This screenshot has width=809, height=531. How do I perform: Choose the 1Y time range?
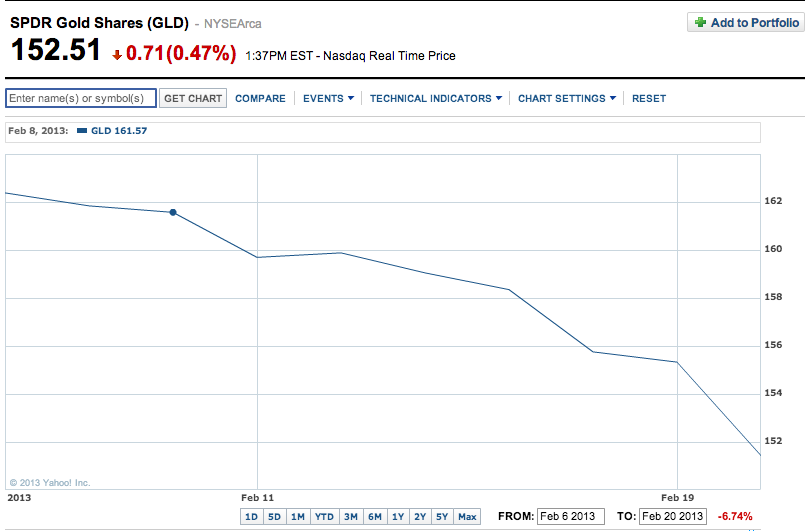tap(398, 517)
